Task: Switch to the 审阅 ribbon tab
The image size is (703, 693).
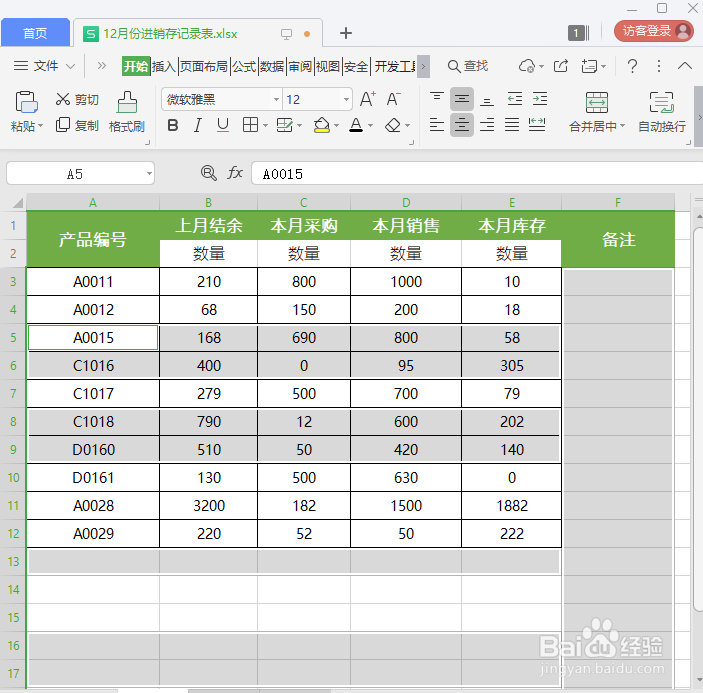Action: (300, 66)
